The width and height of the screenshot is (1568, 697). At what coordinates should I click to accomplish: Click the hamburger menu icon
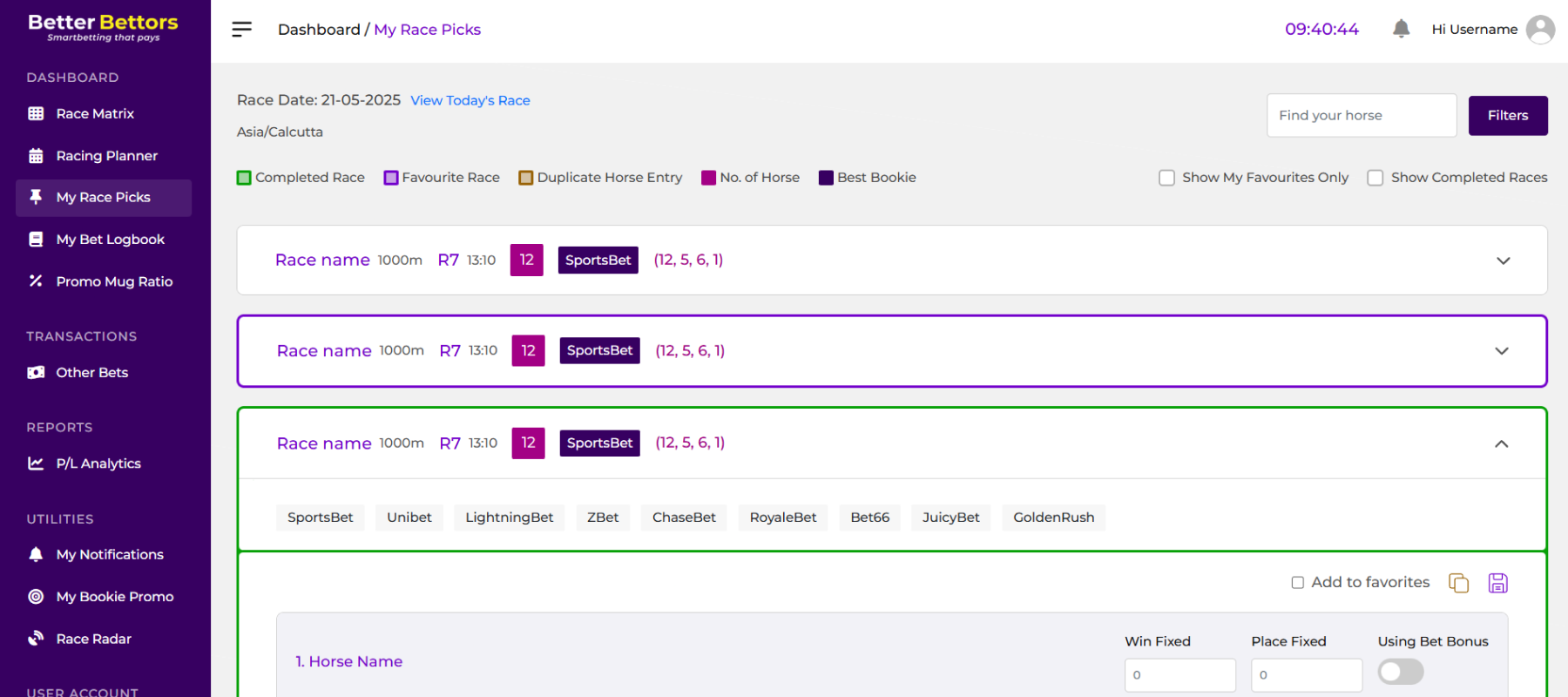coord(241,30)
